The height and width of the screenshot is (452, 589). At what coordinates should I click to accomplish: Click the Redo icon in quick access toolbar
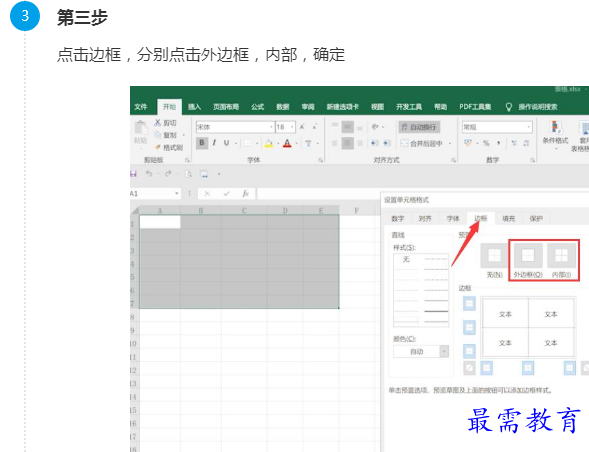coord(168,174)
